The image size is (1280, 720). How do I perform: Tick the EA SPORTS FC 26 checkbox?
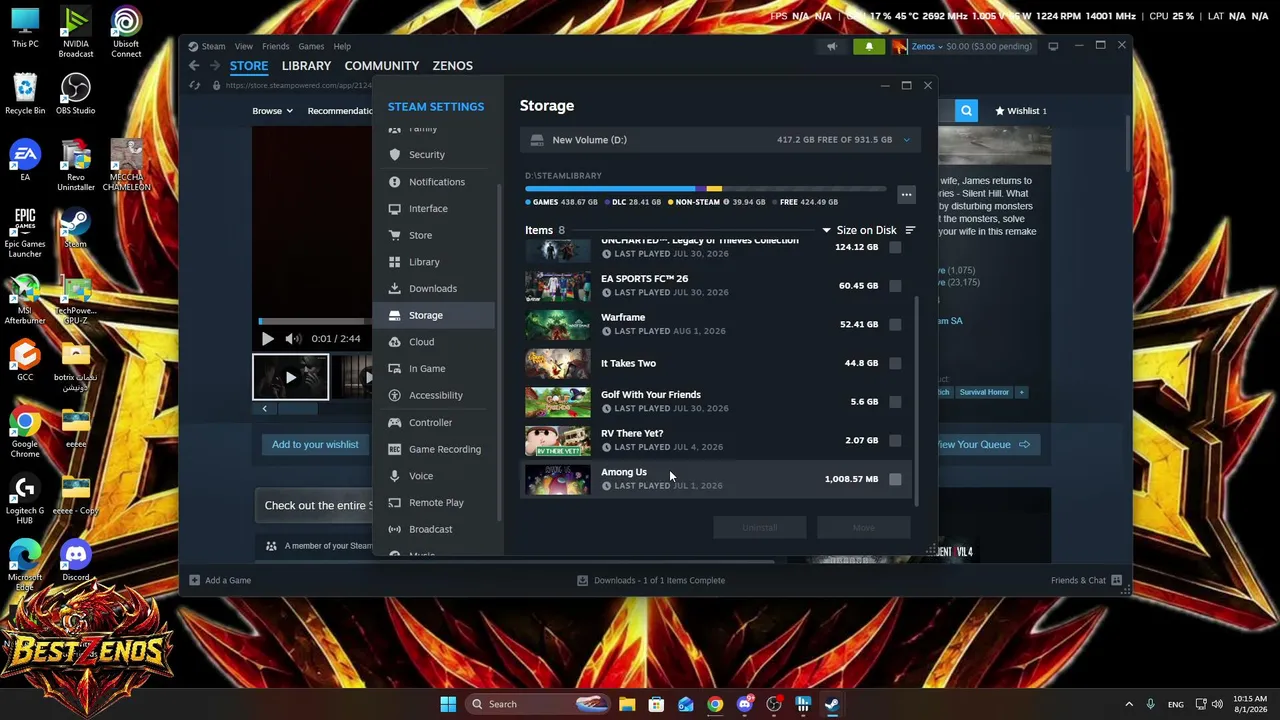tap(895, 286)
